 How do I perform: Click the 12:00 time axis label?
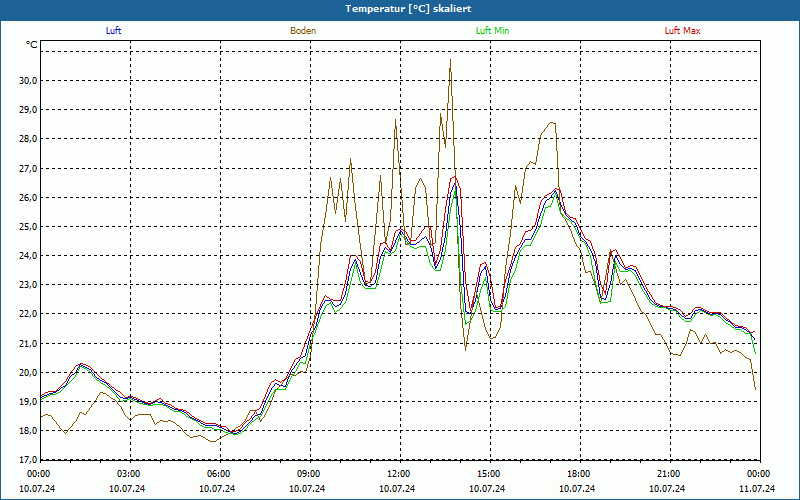(x=400, y=474)
